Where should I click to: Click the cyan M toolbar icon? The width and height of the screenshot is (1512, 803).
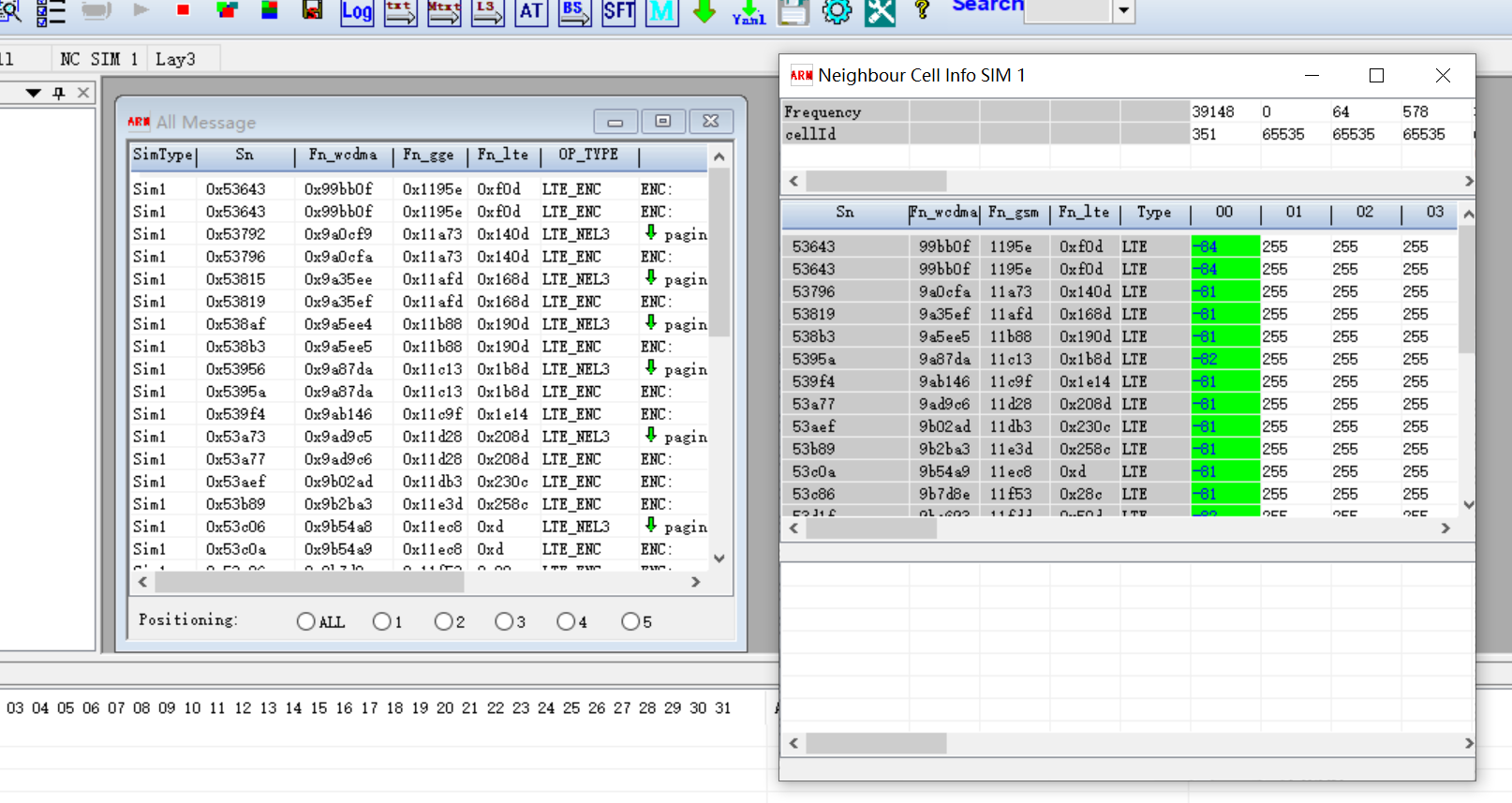coord(661,11)
